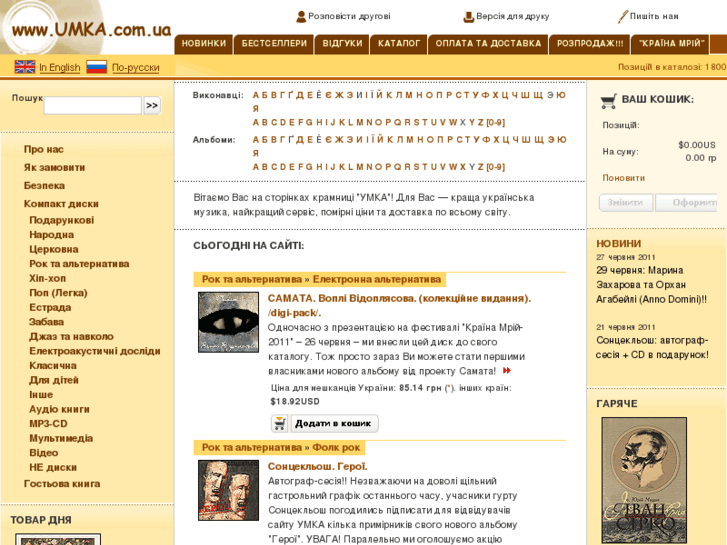This screenshot has width=727, height=545.
Task: Open the ВІДГУКИ tab
Action: click(342, 44)
